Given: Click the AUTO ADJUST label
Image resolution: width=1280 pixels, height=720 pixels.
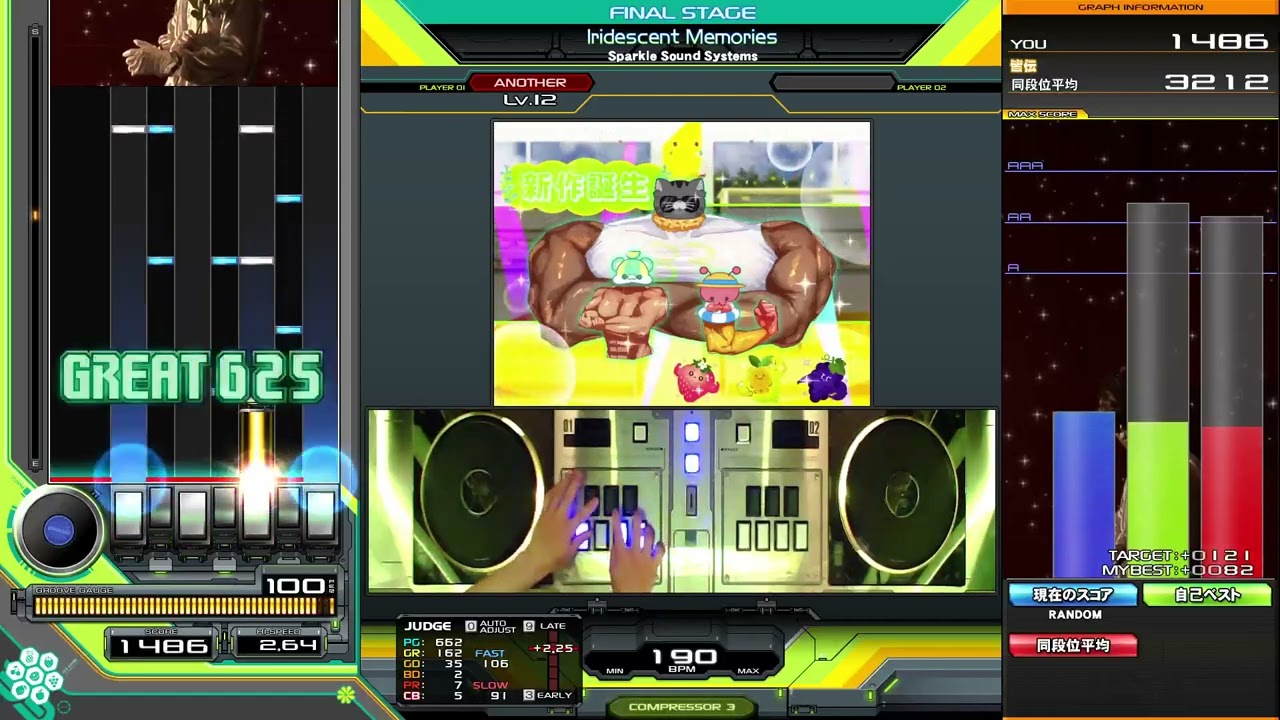Looking at the screenshot, I should click(x=498, y=627).
